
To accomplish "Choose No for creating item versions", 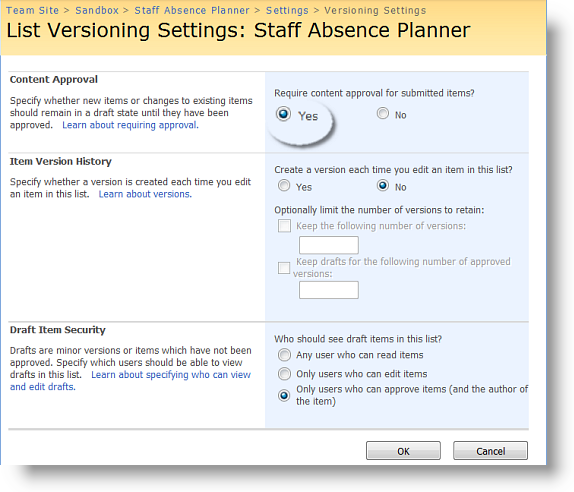I will tap(383, 186).
